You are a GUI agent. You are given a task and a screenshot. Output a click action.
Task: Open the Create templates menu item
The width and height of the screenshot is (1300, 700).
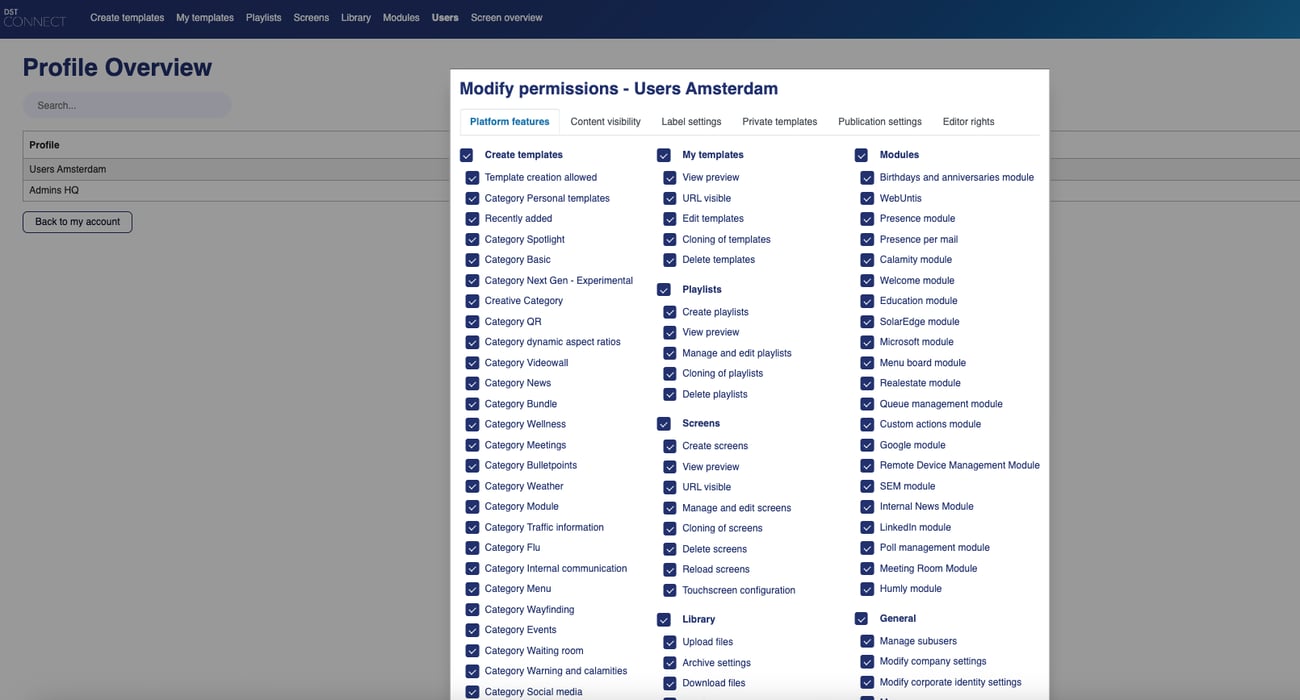click(x=127, y=18)
